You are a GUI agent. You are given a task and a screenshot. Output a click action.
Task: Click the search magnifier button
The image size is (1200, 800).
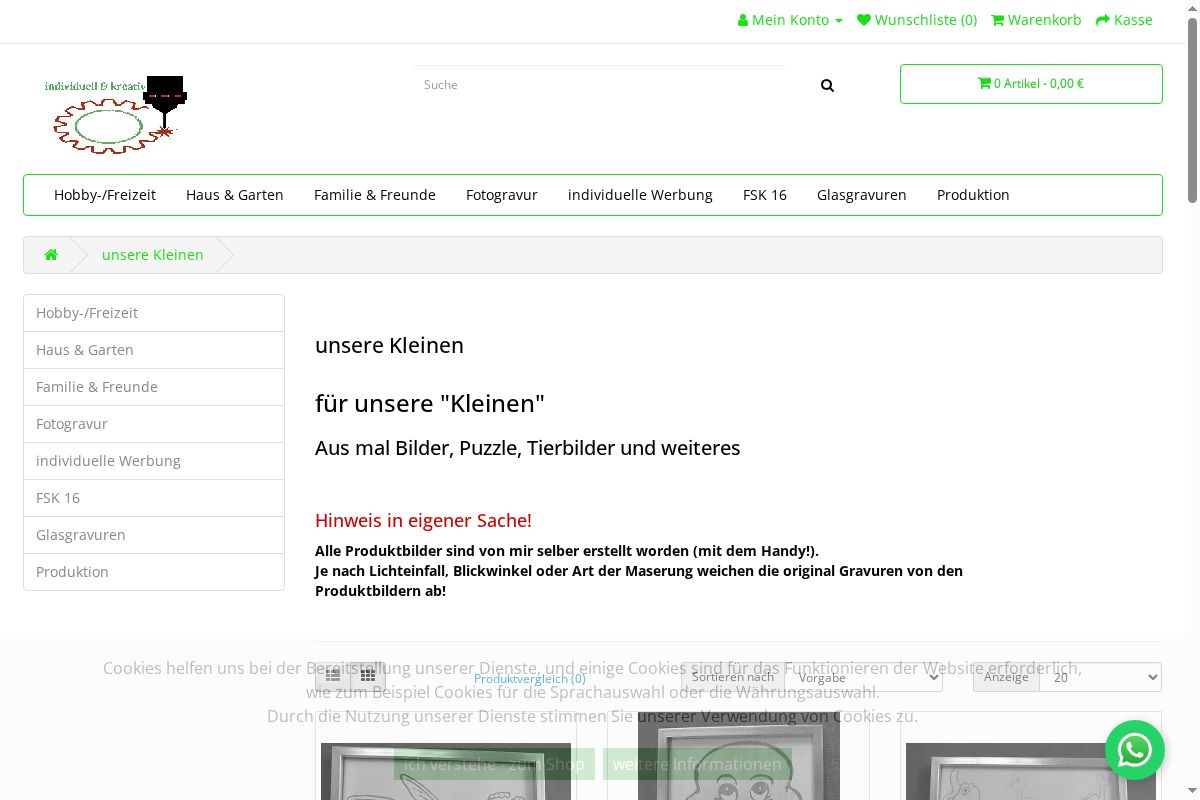point(827,85)
